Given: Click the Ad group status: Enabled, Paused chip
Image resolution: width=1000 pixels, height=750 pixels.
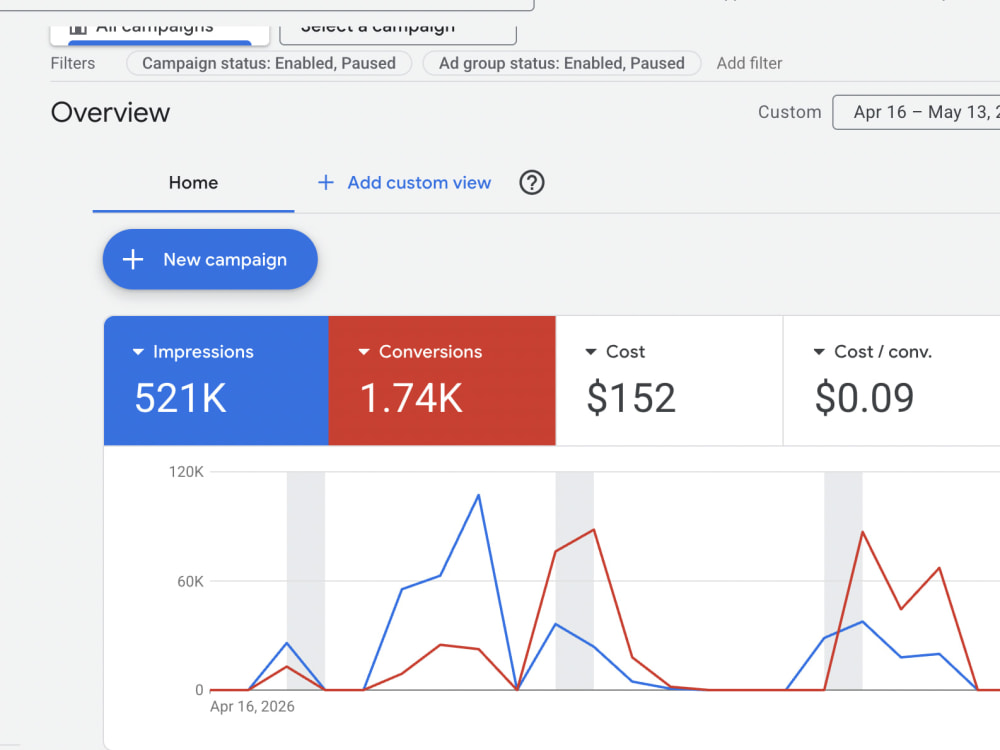Looking at the screenshot, I should pos(561,63).
